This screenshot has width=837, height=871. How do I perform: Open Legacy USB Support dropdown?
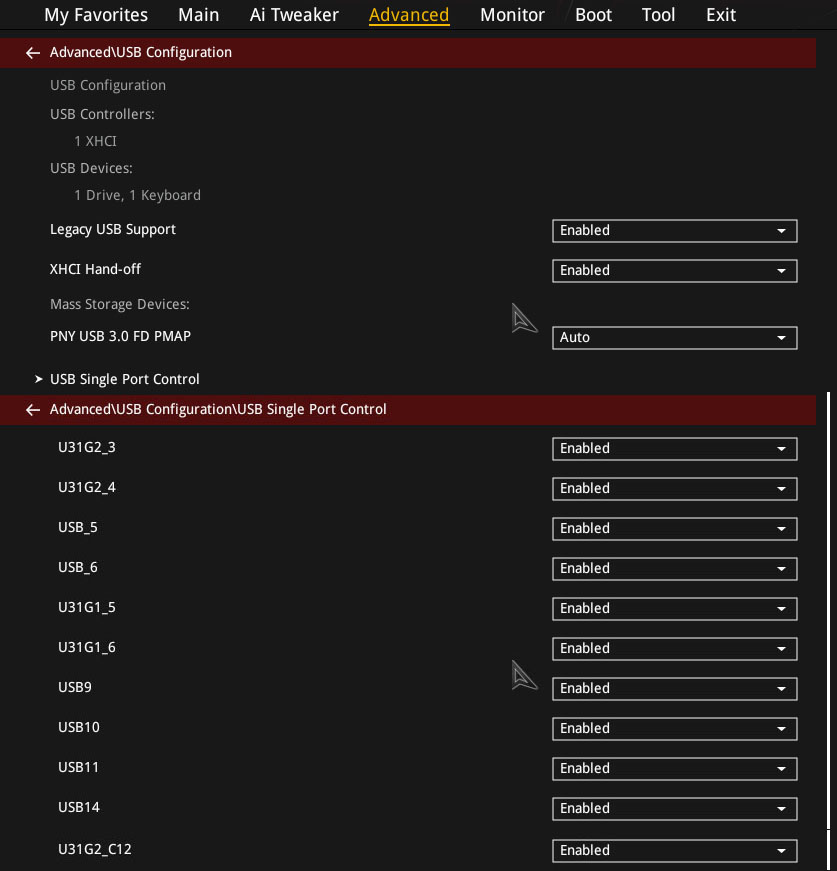(674, 231)
